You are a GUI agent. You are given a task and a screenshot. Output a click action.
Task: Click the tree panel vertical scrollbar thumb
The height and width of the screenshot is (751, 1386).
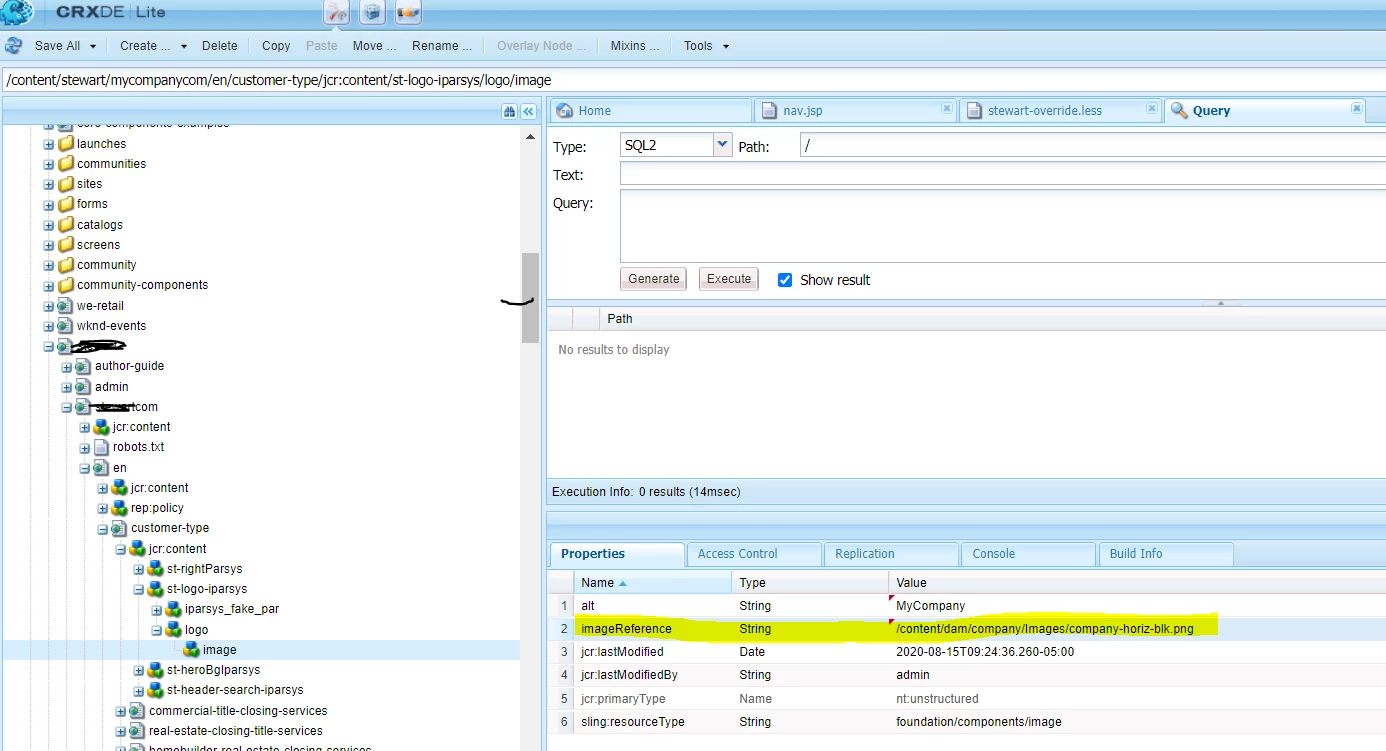tap(531, 298)
